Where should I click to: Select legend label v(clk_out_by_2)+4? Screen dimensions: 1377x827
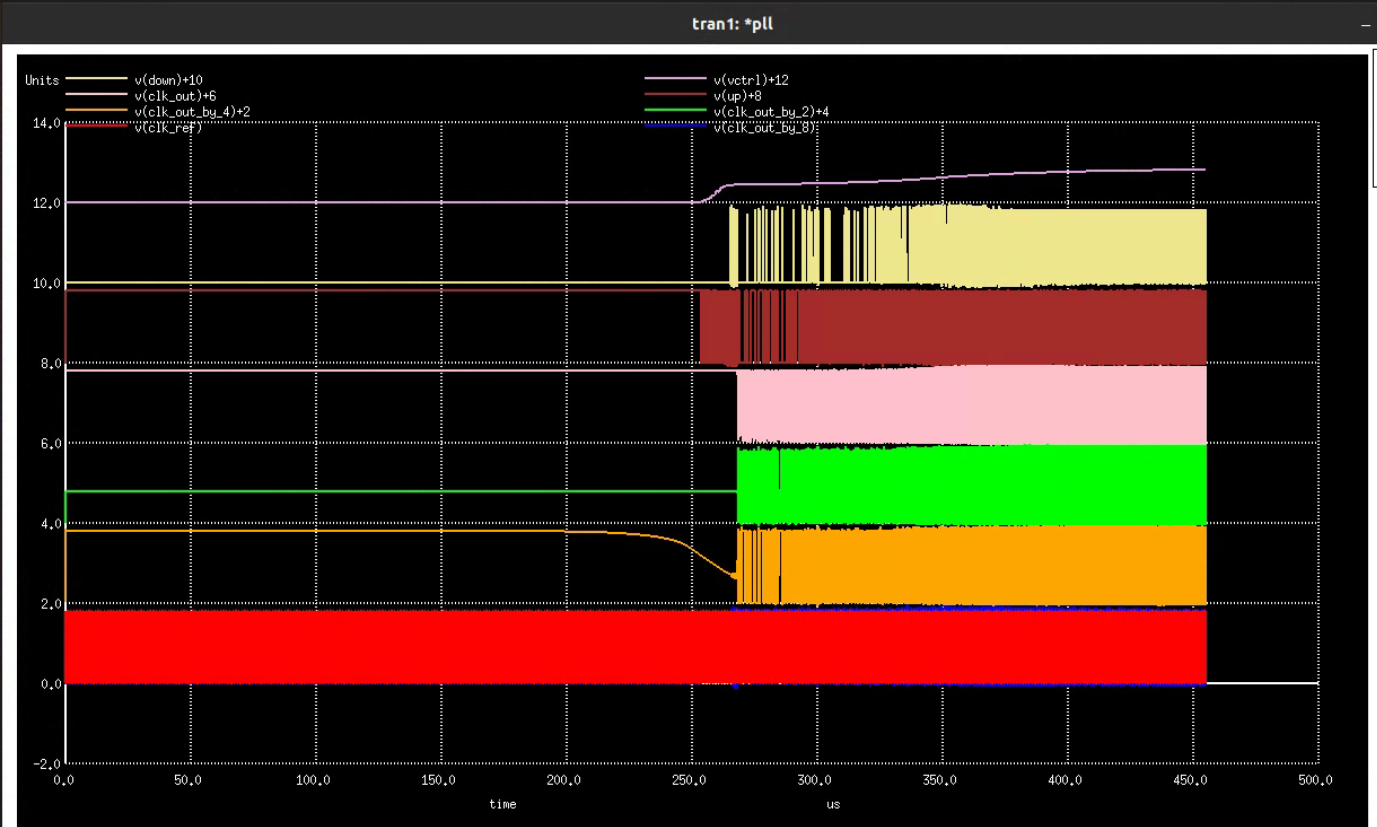771,111
